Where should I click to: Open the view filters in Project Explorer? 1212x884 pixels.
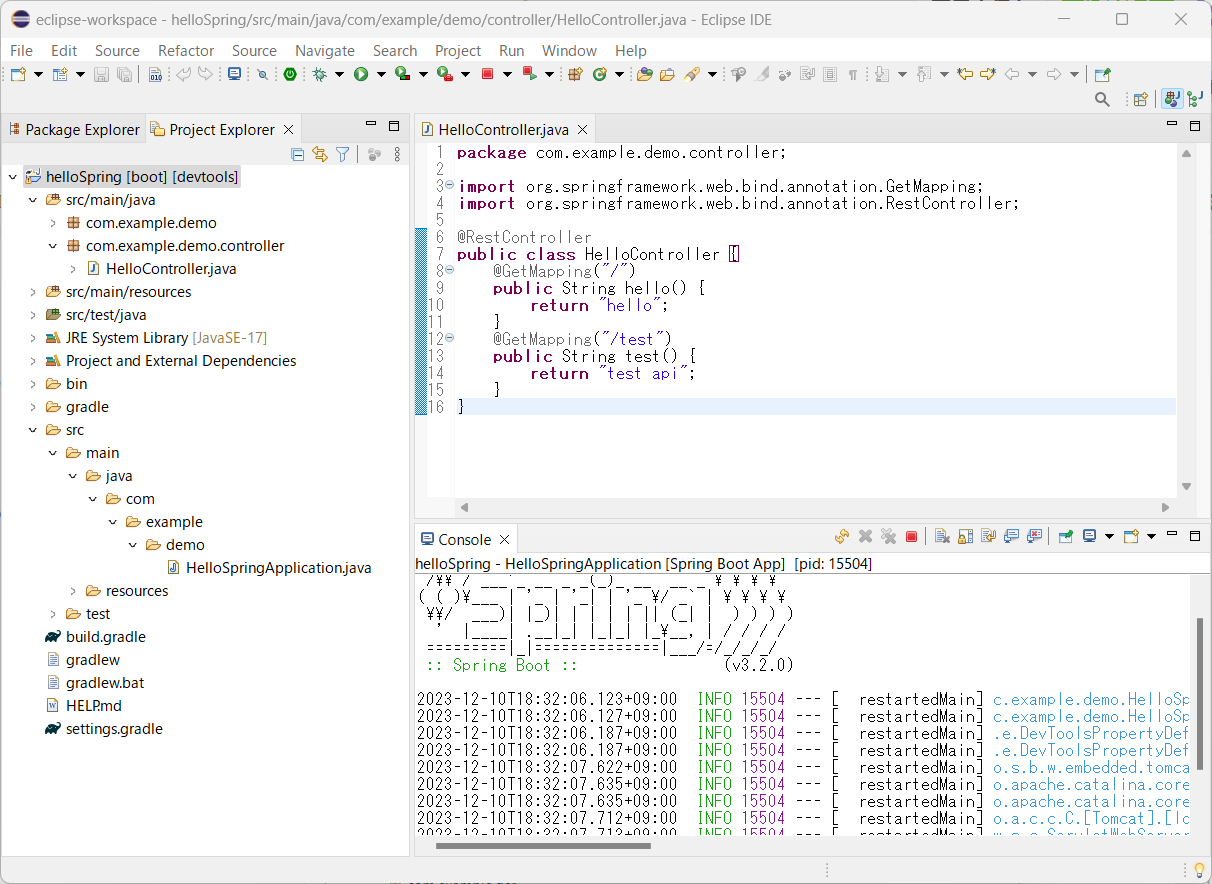click(x=342, y=155)
